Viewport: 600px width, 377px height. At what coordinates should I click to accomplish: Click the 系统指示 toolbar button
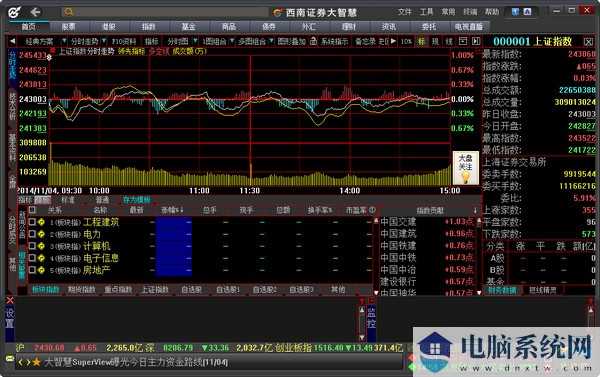pyautogui.click(x=334, y=41)
